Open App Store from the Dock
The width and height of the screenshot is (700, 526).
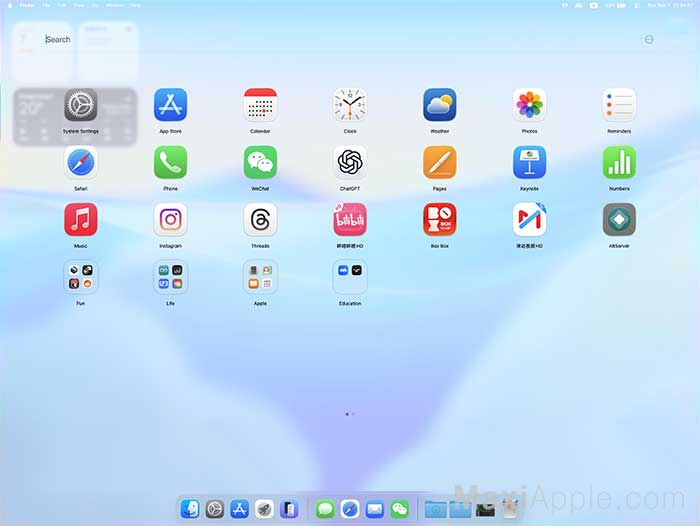(239, 509)
